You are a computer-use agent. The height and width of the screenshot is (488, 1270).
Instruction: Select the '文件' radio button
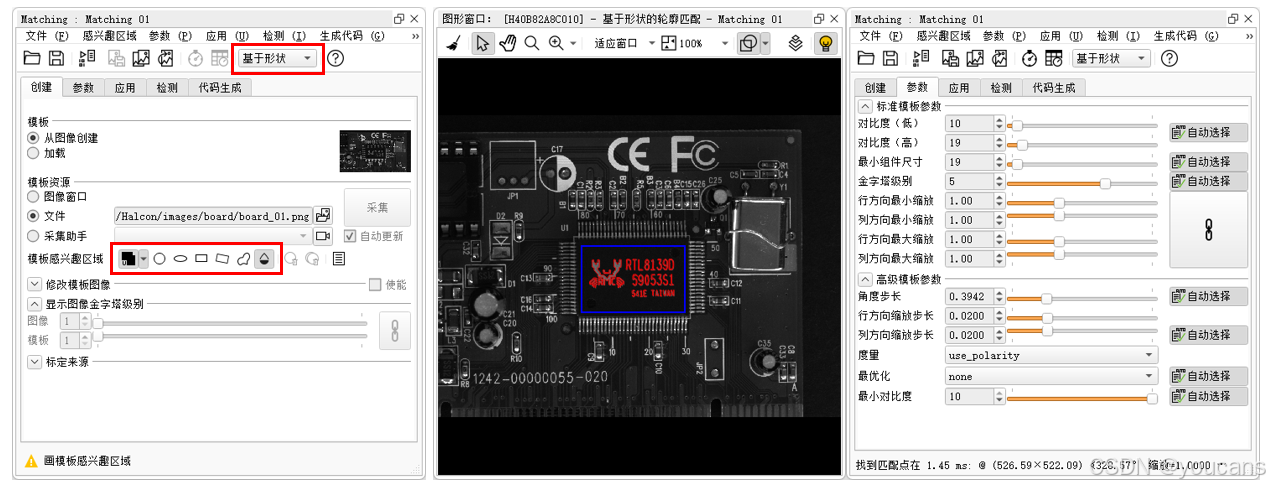[x=34, y=215]
